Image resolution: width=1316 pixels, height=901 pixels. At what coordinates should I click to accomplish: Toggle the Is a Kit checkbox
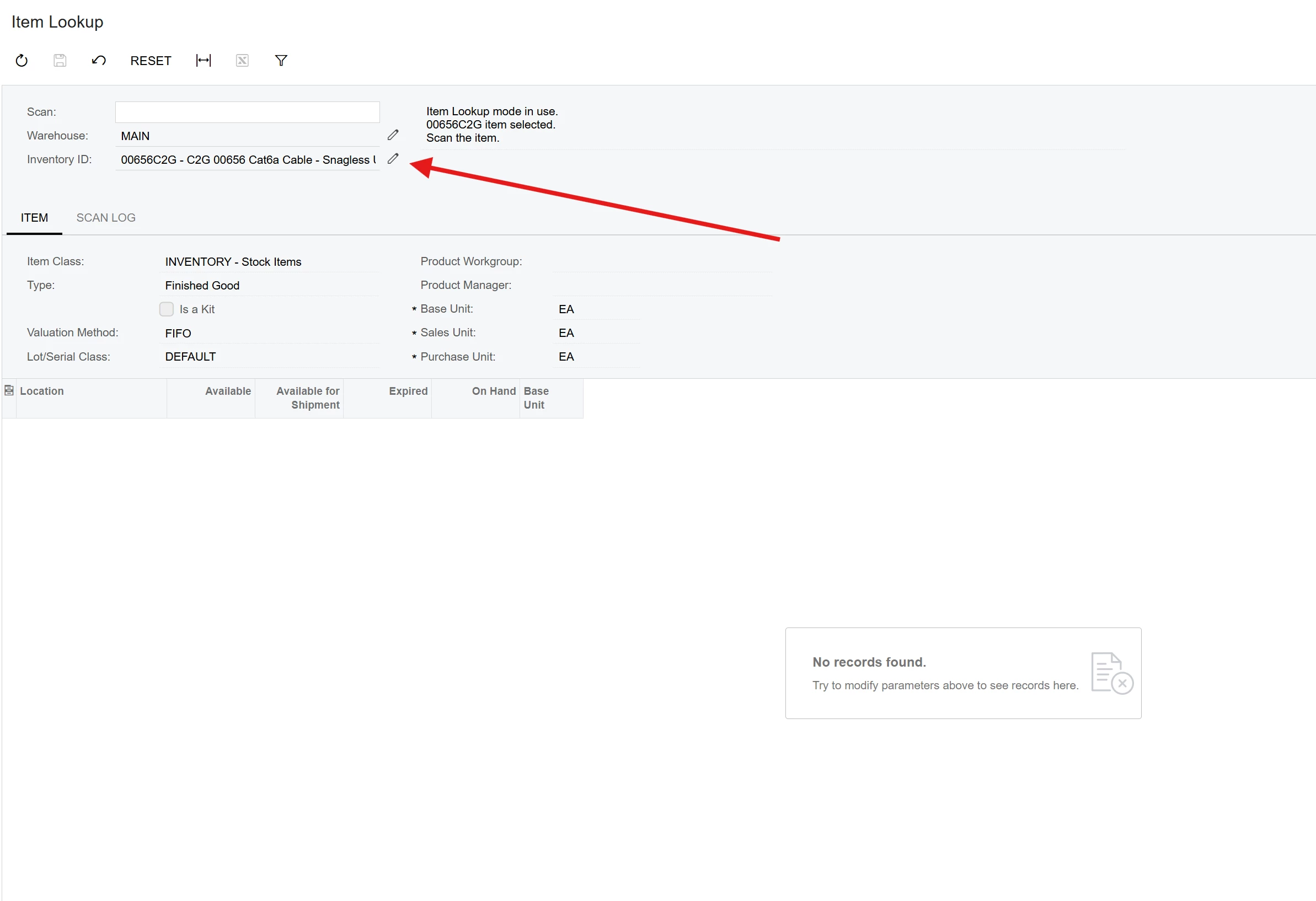(x=167, y=309)
